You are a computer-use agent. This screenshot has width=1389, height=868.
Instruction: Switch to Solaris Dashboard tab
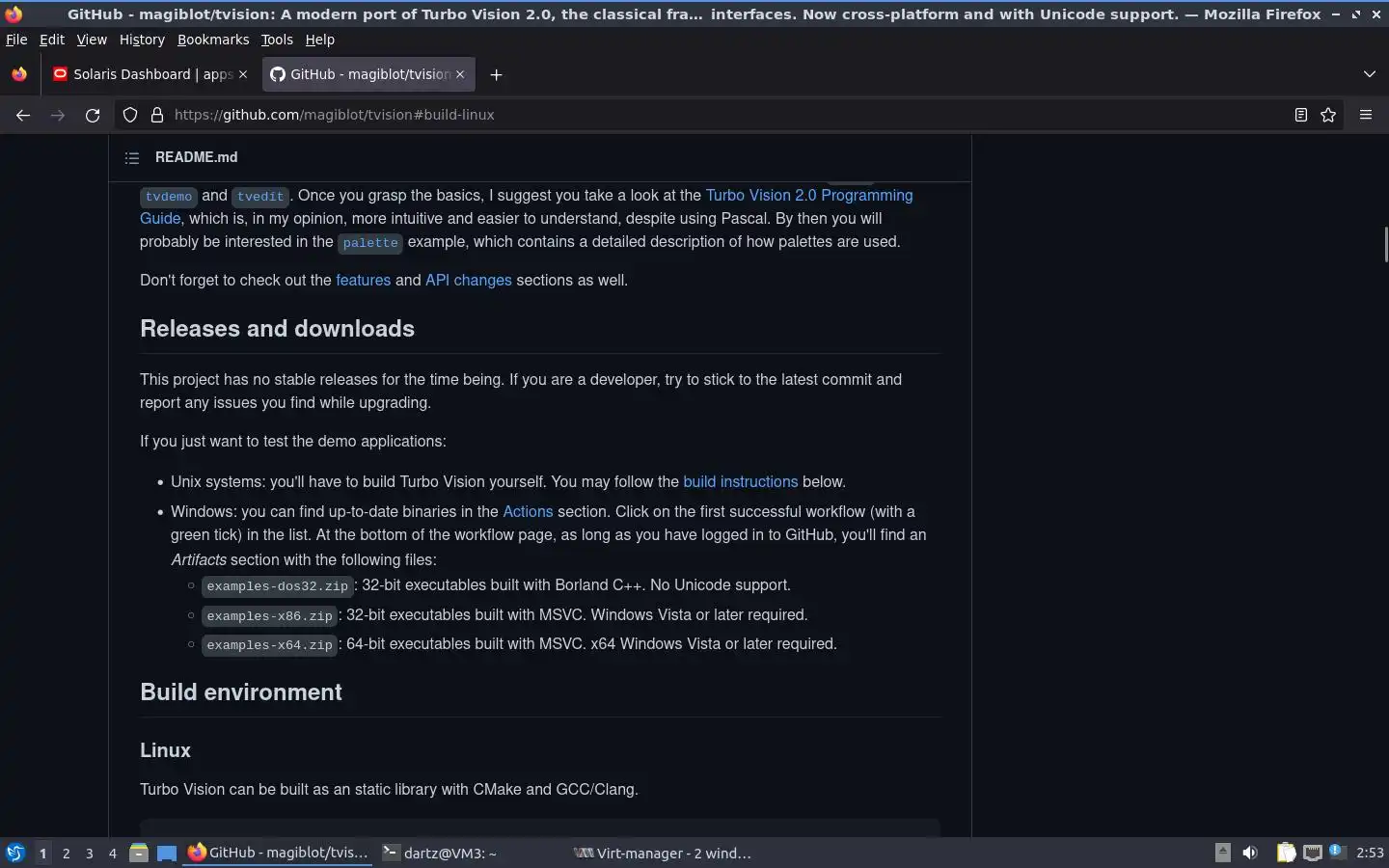pyautogui.click(x=151, y=74)
